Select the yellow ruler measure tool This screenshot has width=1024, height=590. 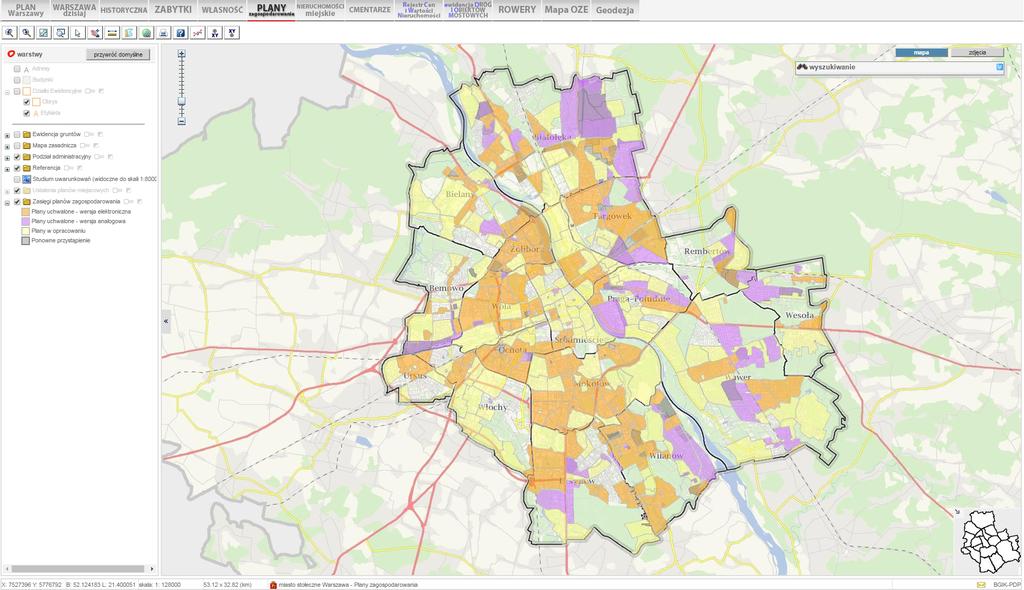pyautogui.click(x=112, y=33)
